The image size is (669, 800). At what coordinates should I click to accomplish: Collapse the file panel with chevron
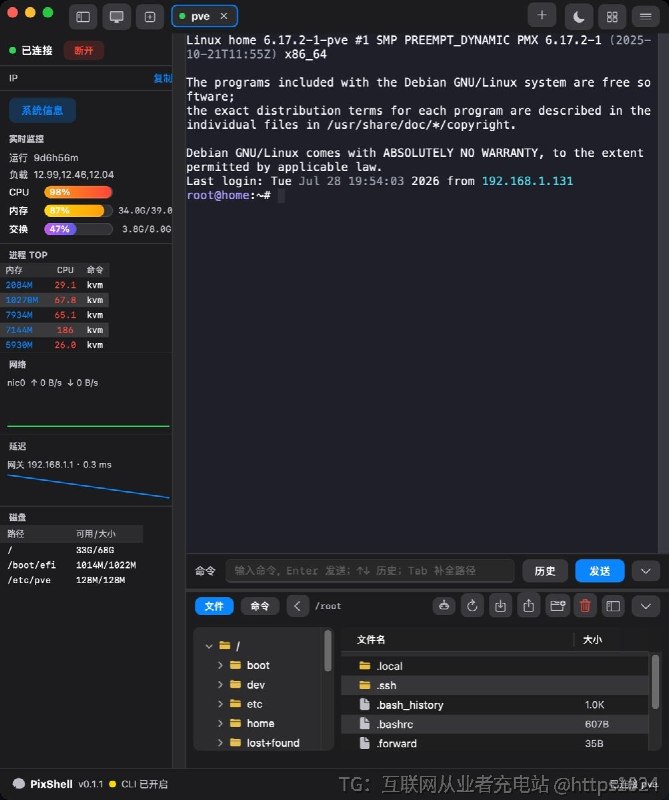click(x=646, y=606)
